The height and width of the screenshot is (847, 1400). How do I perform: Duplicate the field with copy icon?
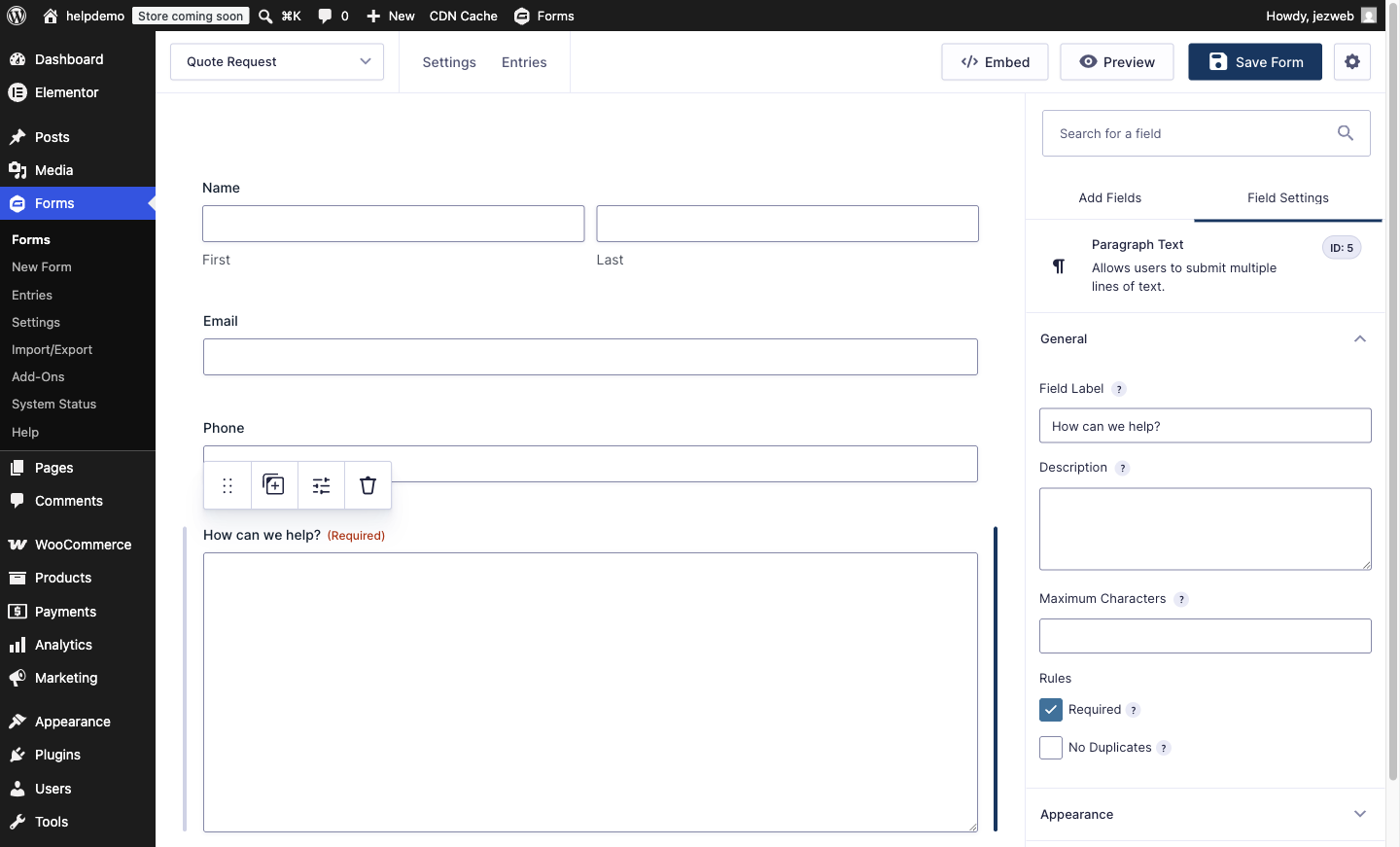point(274,485)
